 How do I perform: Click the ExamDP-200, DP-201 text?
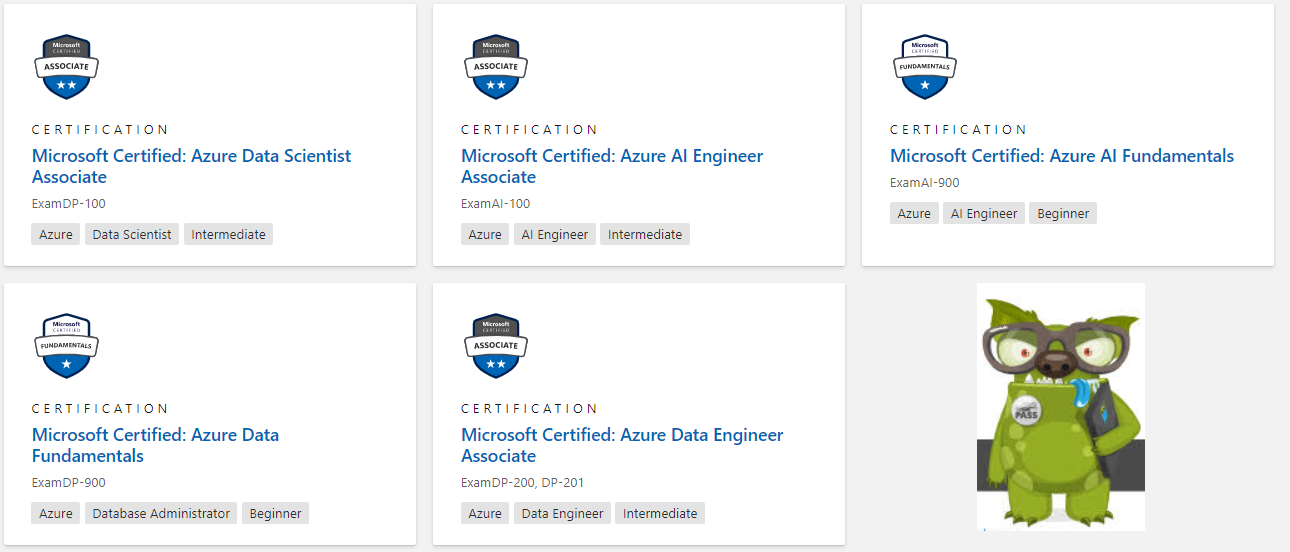523,483
